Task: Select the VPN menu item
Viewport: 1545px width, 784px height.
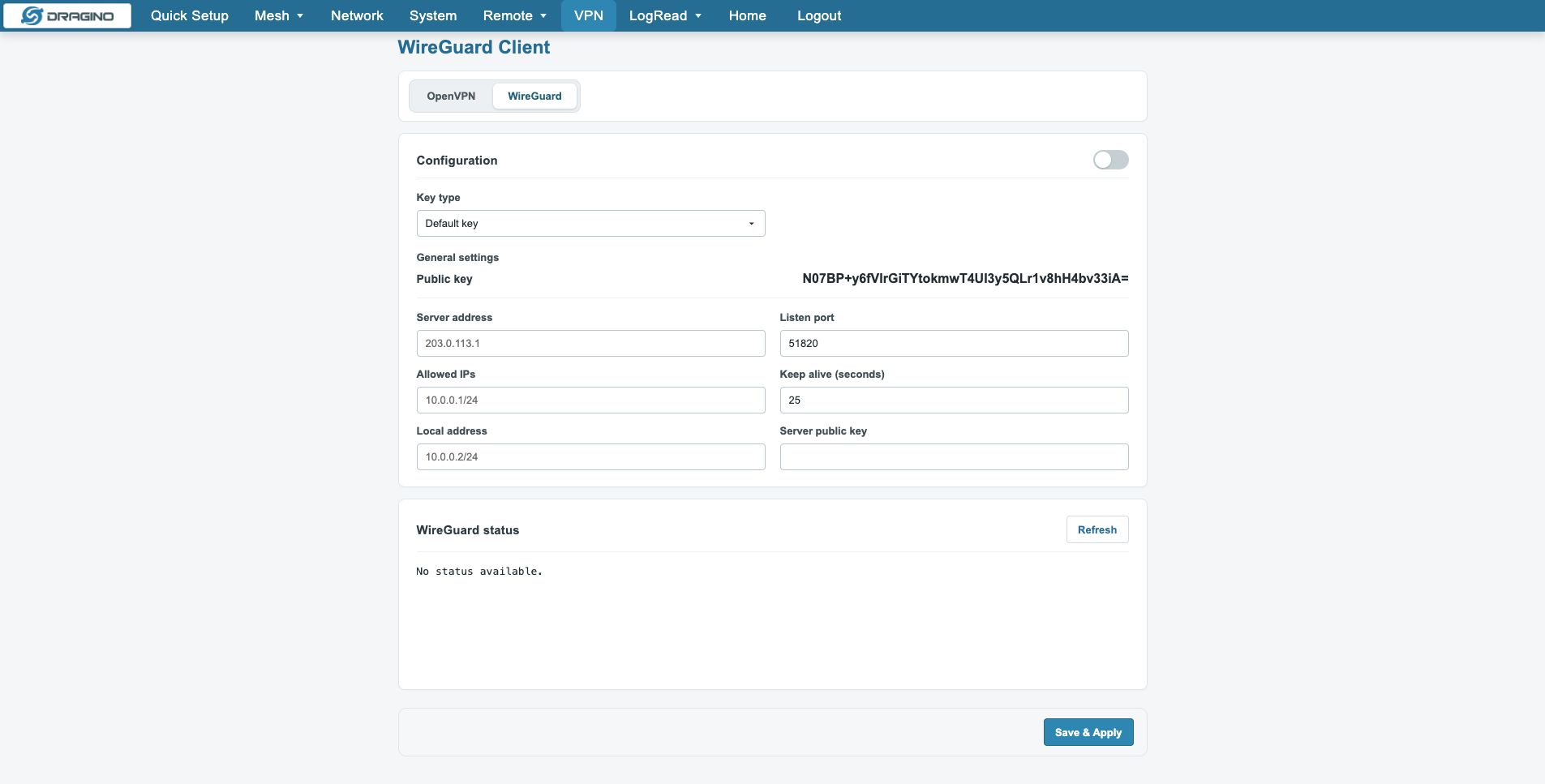Action: [589, 16]
